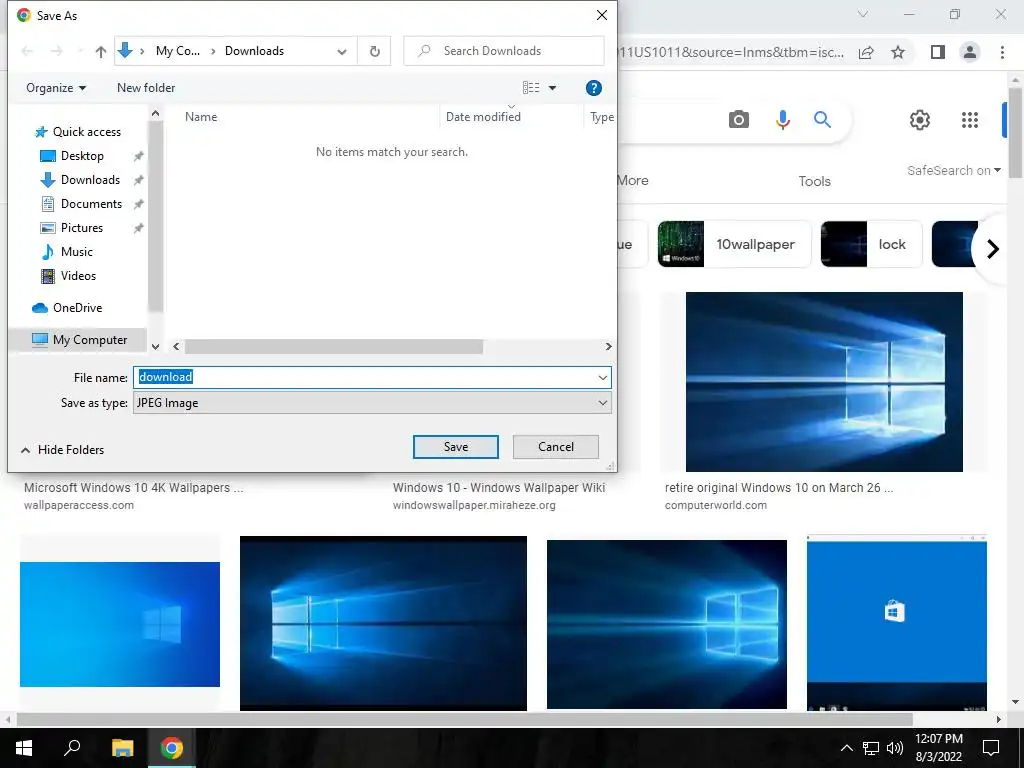Open computerworld.com Windows 10 image
The image size is (1024, 768).
(824, 382)
